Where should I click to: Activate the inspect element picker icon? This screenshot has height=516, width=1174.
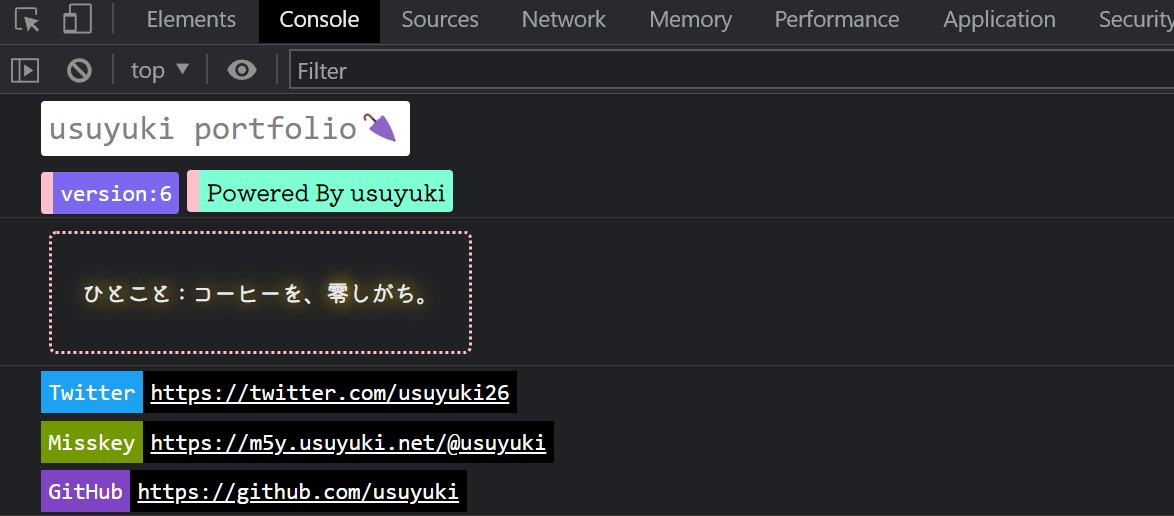coord(27,20)
